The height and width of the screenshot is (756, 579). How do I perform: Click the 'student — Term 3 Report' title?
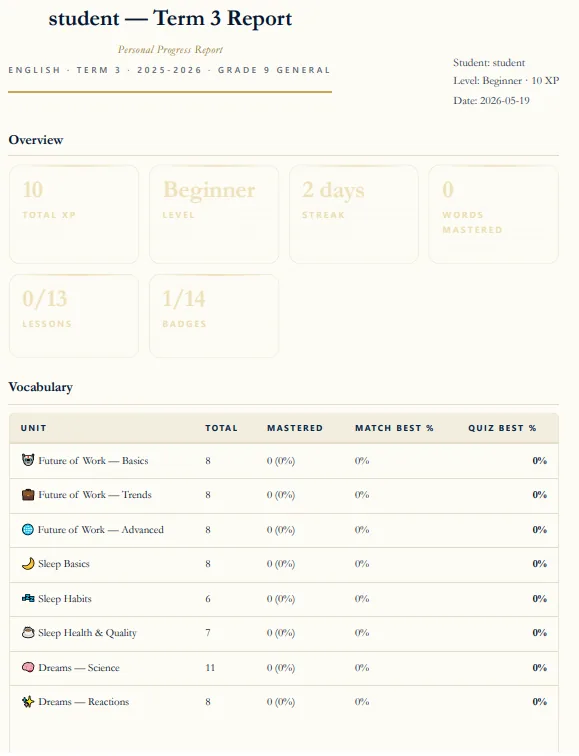pos(170,18)
